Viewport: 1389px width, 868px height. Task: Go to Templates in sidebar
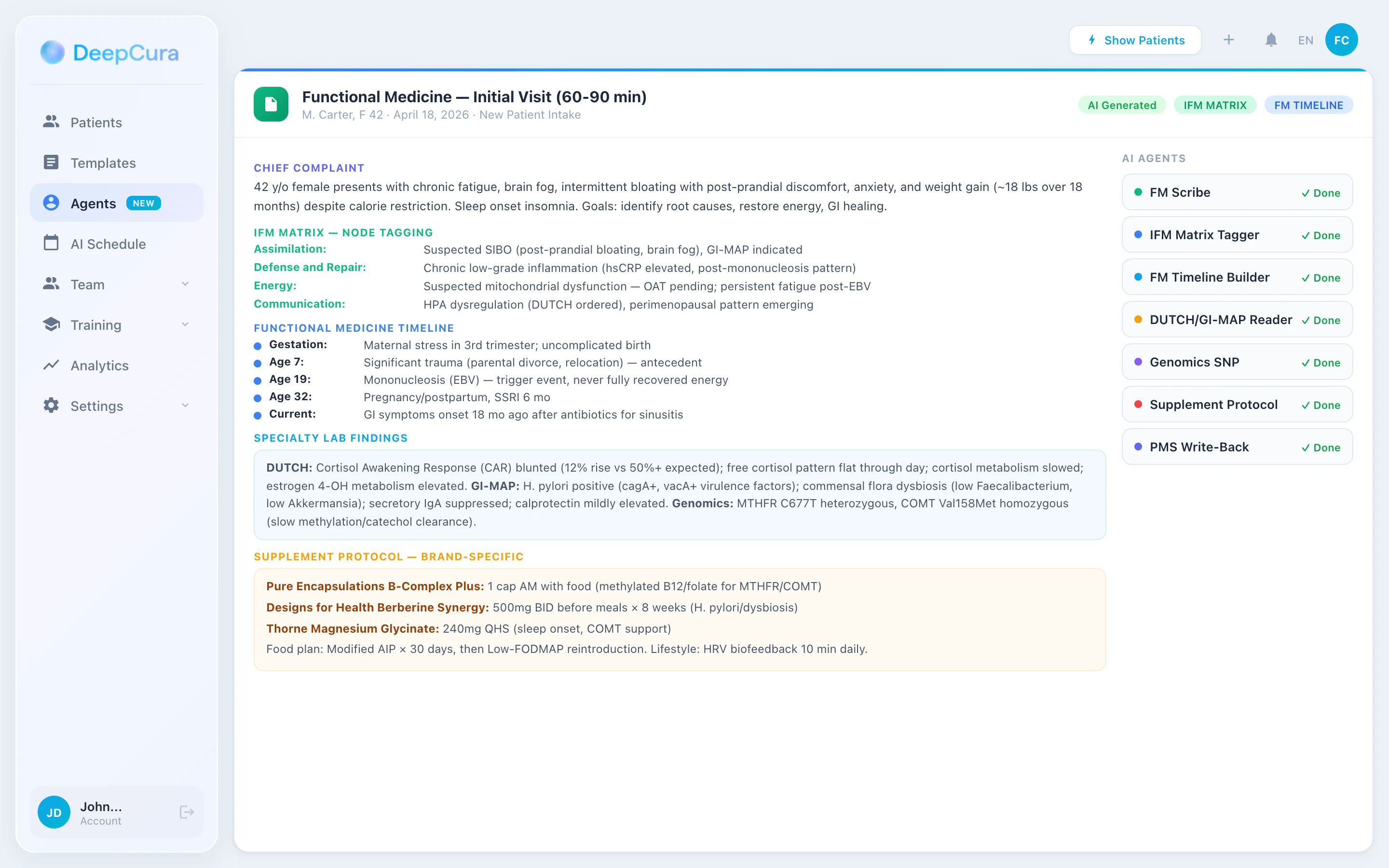(x=103, y=163)
